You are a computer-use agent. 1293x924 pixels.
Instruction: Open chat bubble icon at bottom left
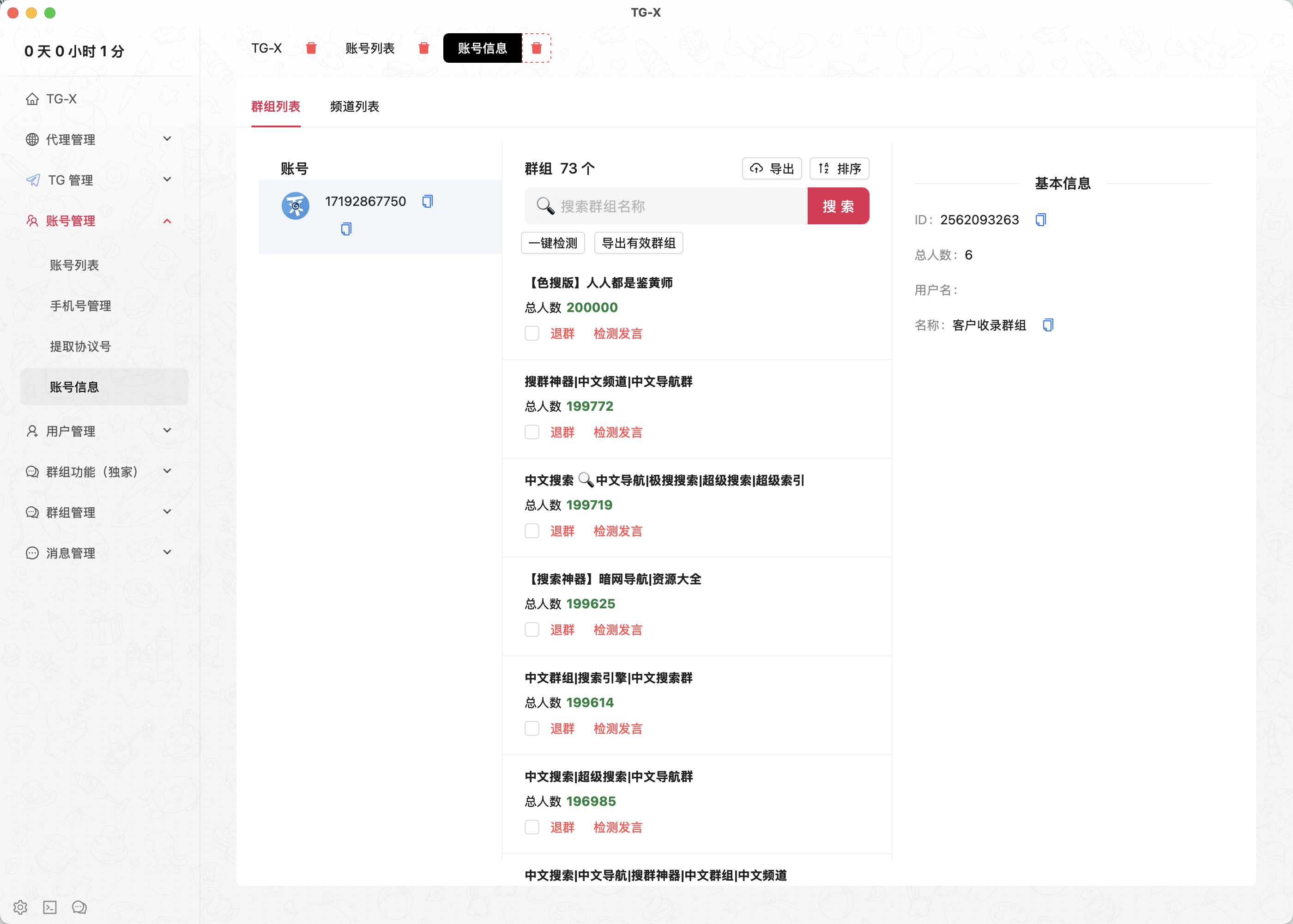click(x=79, y=907)
